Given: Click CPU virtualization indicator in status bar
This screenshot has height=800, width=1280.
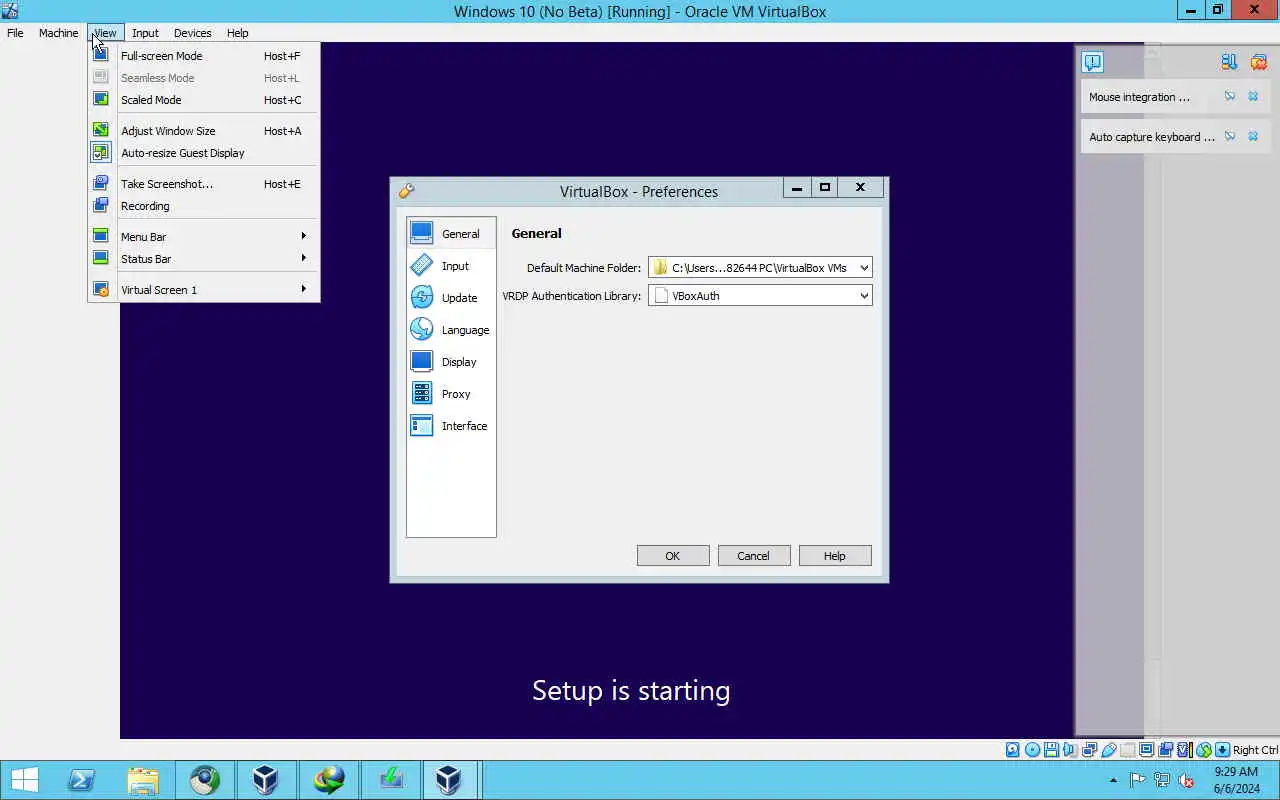Looking at the screenshot, I should (x=1184, y=750).
